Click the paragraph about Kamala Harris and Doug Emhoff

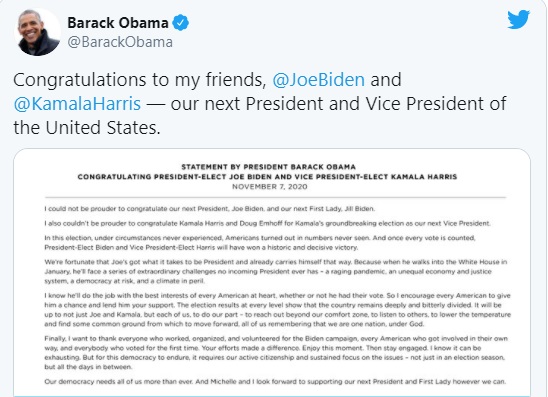[x=267, y=223]
